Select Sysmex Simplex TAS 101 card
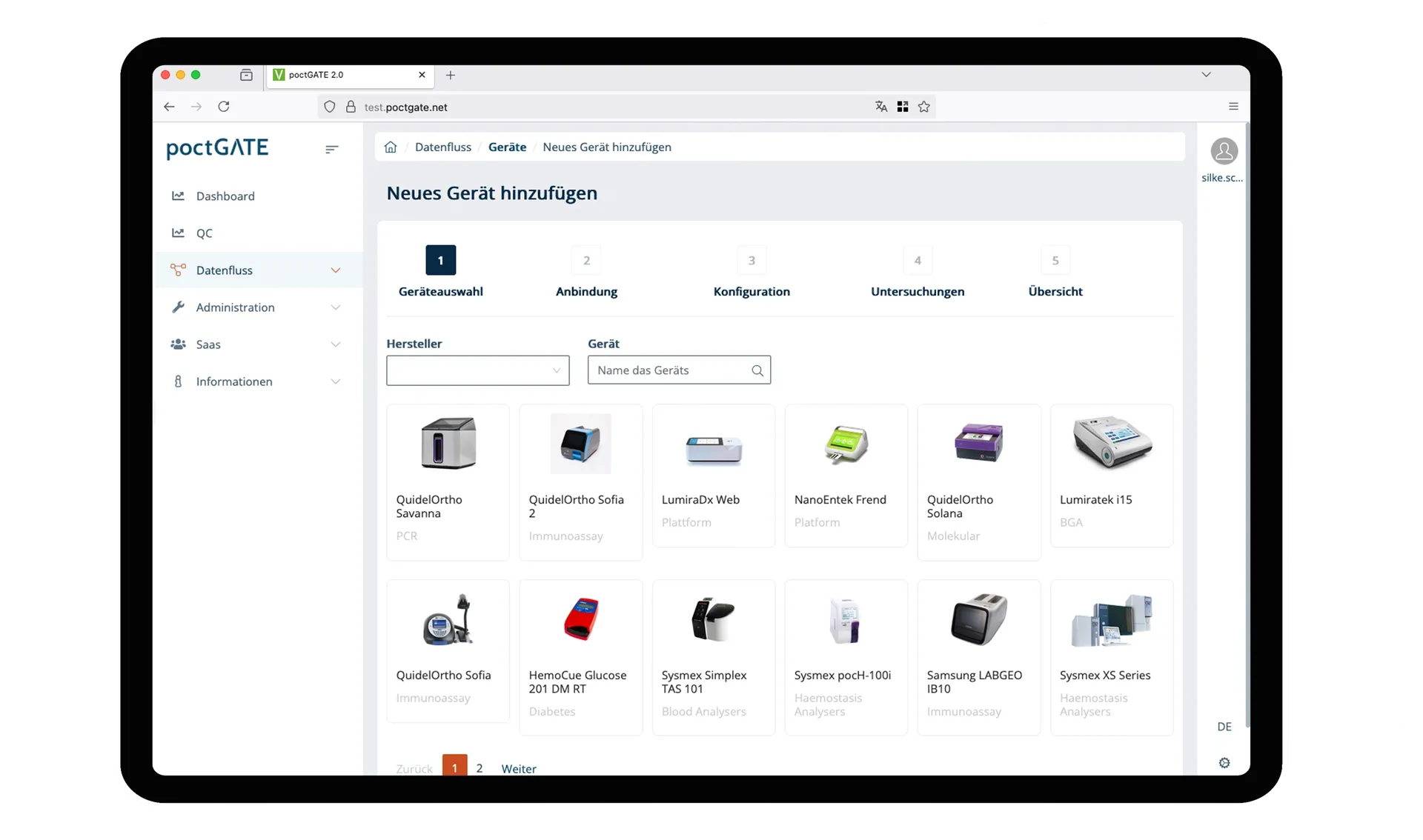 pyautogui.click(x=713, y=658)
